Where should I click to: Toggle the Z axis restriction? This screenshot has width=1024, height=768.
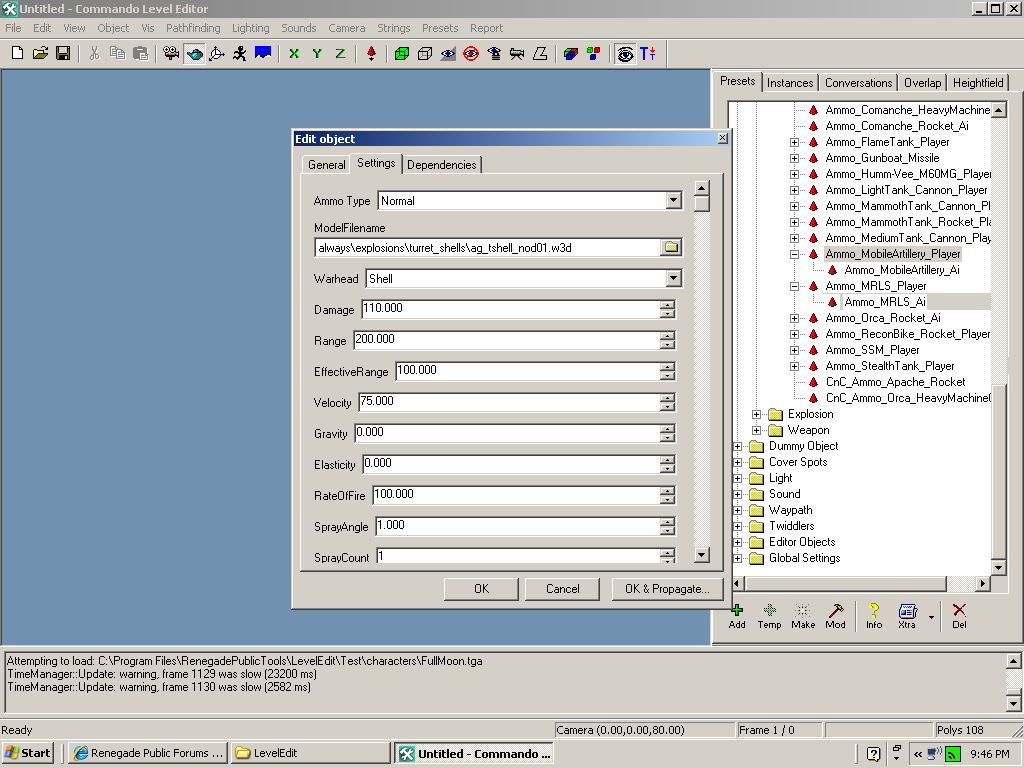pyautogui.click(x=340, y=53)
